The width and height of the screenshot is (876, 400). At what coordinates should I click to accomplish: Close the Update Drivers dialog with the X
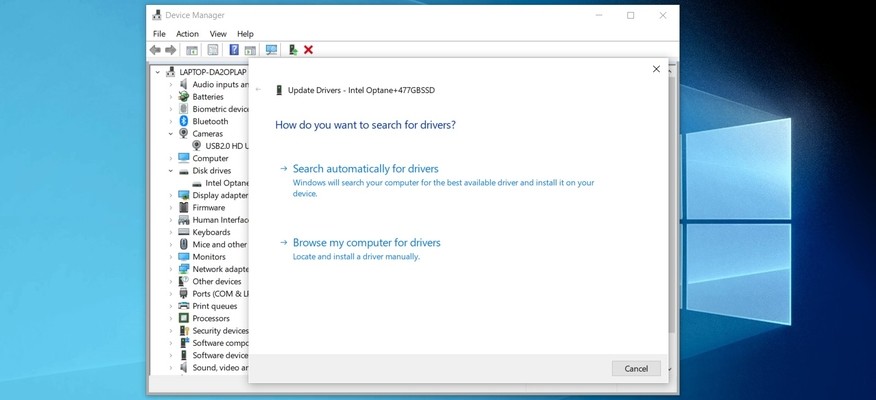point(656,69)
